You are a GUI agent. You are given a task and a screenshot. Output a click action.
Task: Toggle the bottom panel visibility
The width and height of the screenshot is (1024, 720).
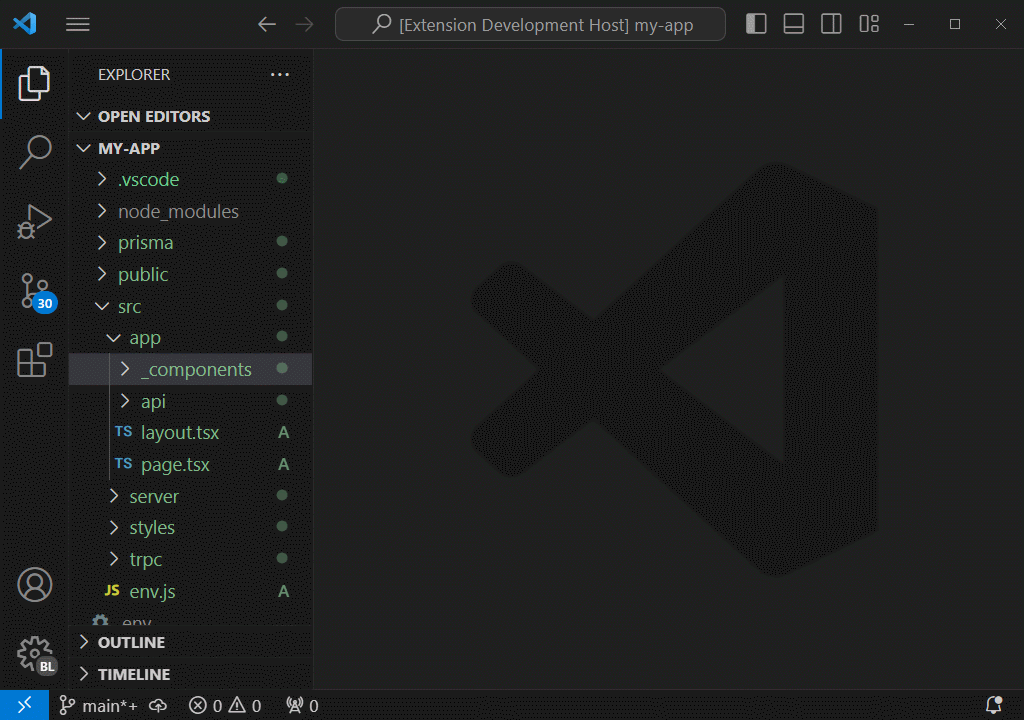tap(793, 24)
